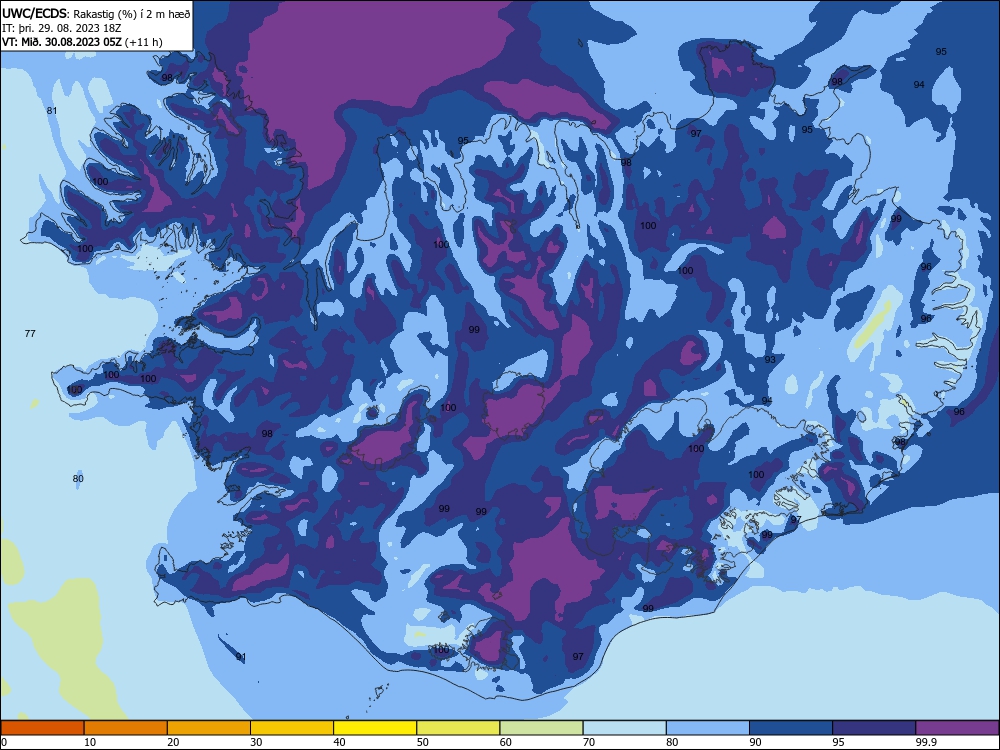Click the '10' legend tick label
1000x750 pixels.
pyautogui.click(x=90, y=742)
